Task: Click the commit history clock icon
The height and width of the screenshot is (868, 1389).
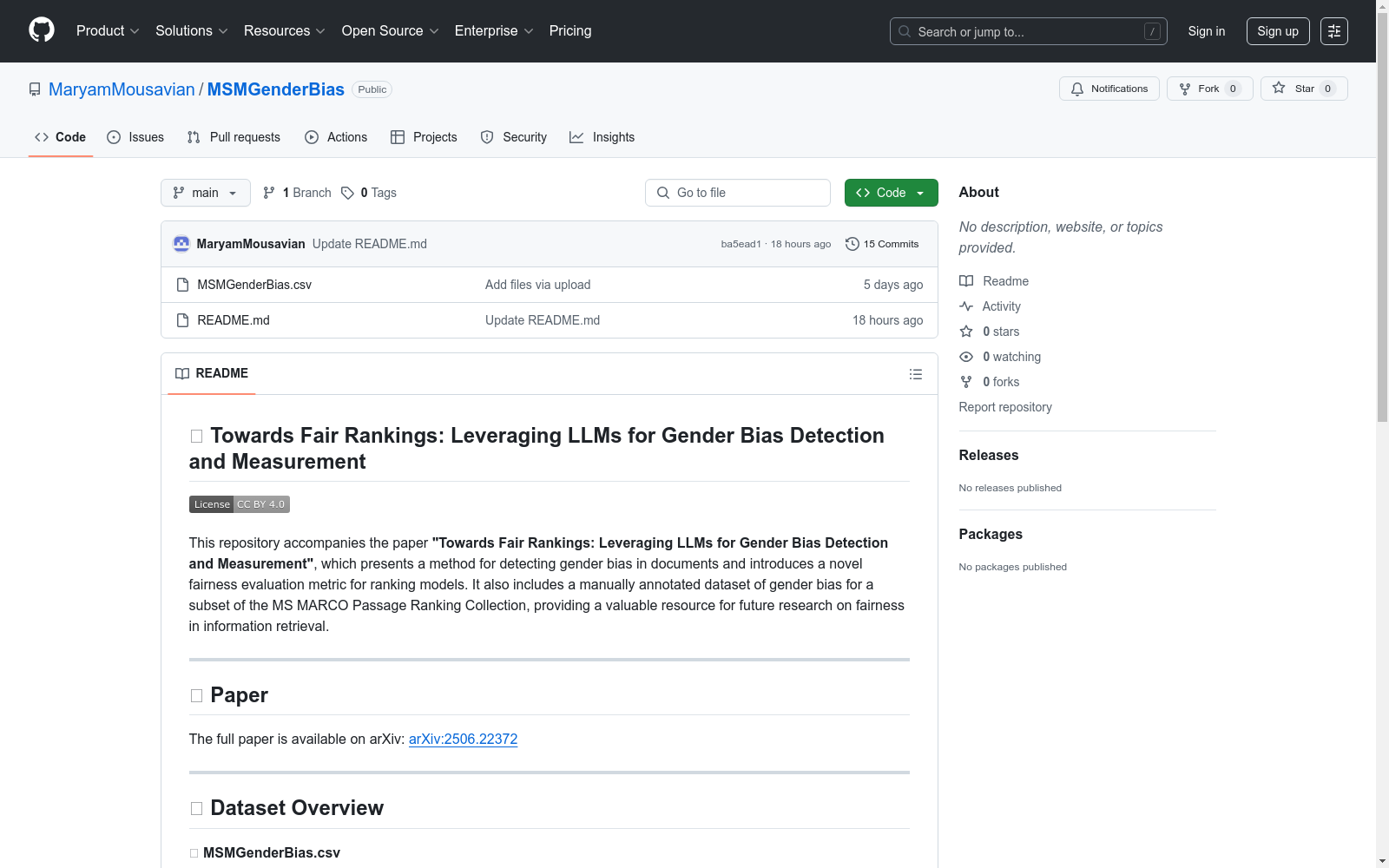Action: pyautogui.click(x=852, y=244)
